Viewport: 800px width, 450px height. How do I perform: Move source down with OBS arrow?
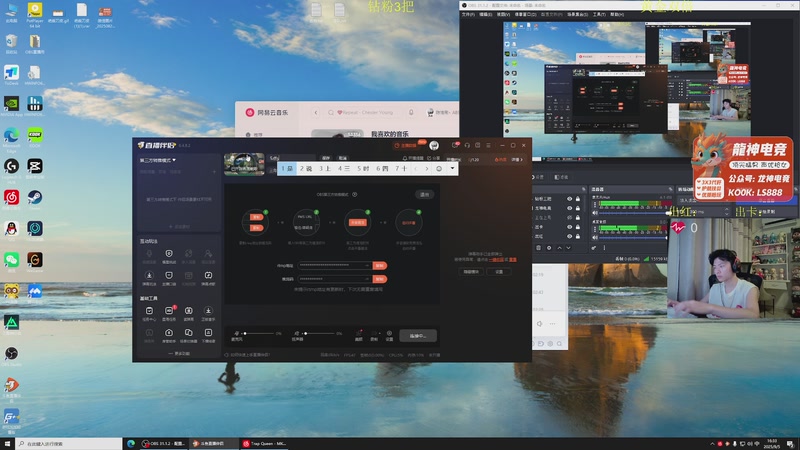click(568, 247)
